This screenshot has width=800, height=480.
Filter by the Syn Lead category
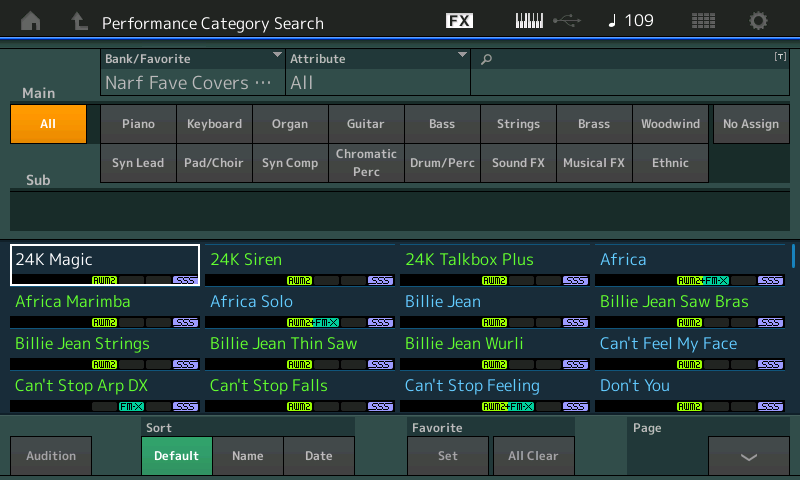(138, 163)
